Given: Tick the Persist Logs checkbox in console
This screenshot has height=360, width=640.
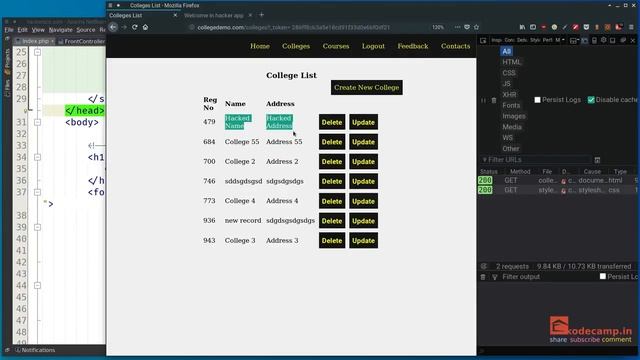Looking at the screenshot, I should (602, 276).
